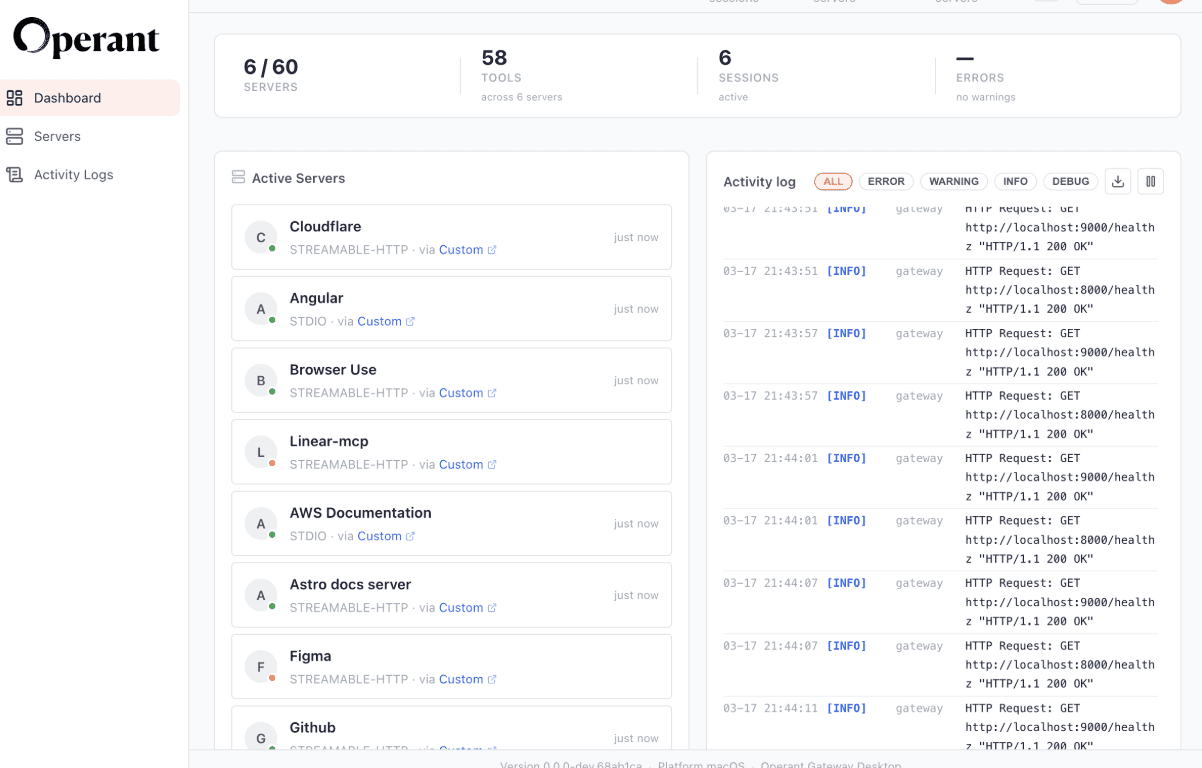
Task: Click Custom link under AWS Documentation
Action: (x=379, y=536)
